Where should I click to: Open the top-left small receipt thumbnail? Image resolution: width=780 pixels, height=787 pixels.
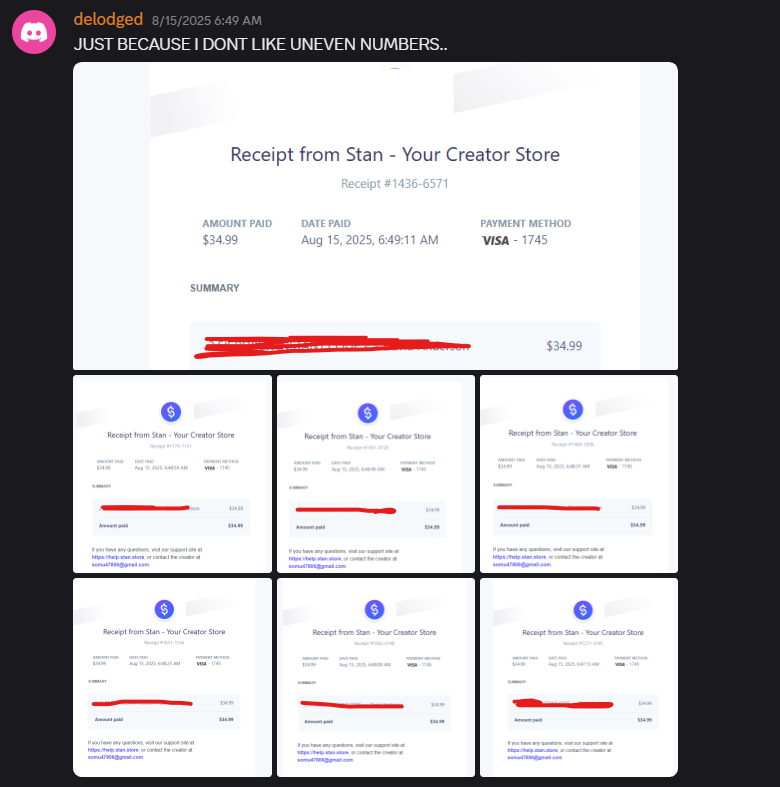pyautogui.click(x=172, y=474)
